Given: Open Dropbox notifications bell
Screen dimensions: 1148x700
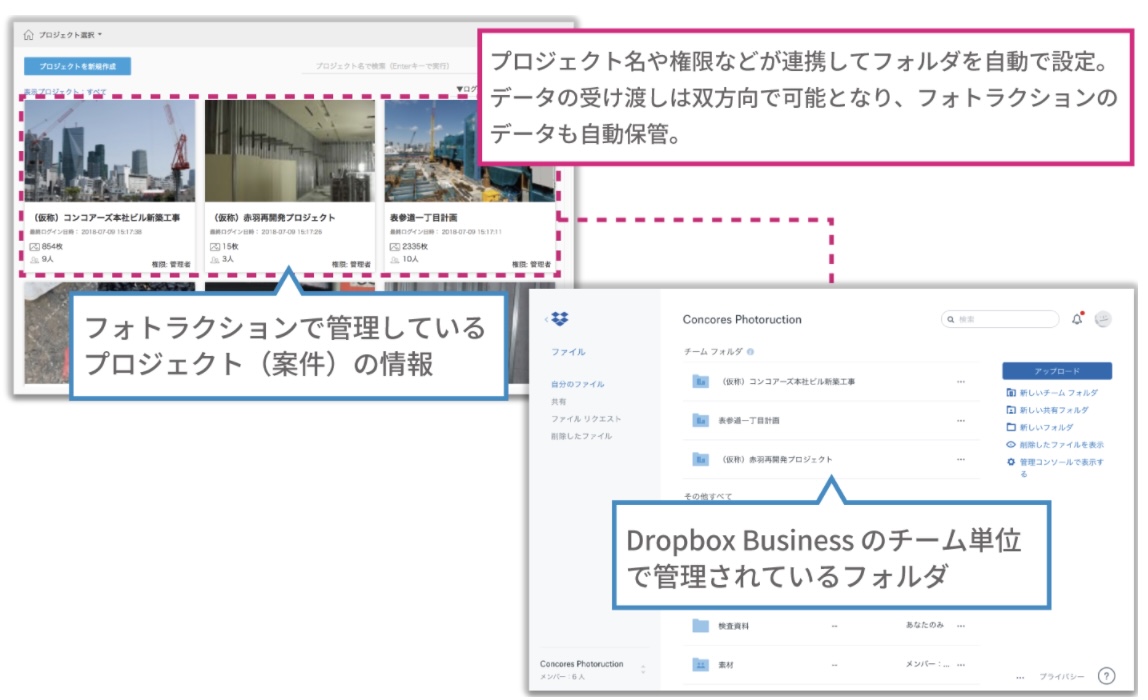Looking at the screenshot, I should [1077, 319].
